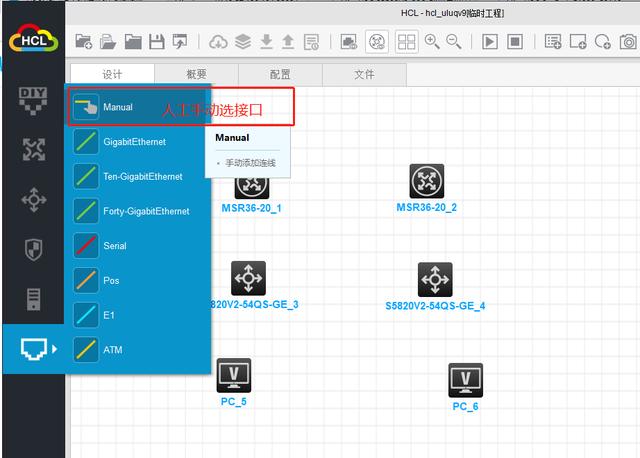640x458 pixels.
Task: Click the export project toolbar icon
Action: [180, 42]
